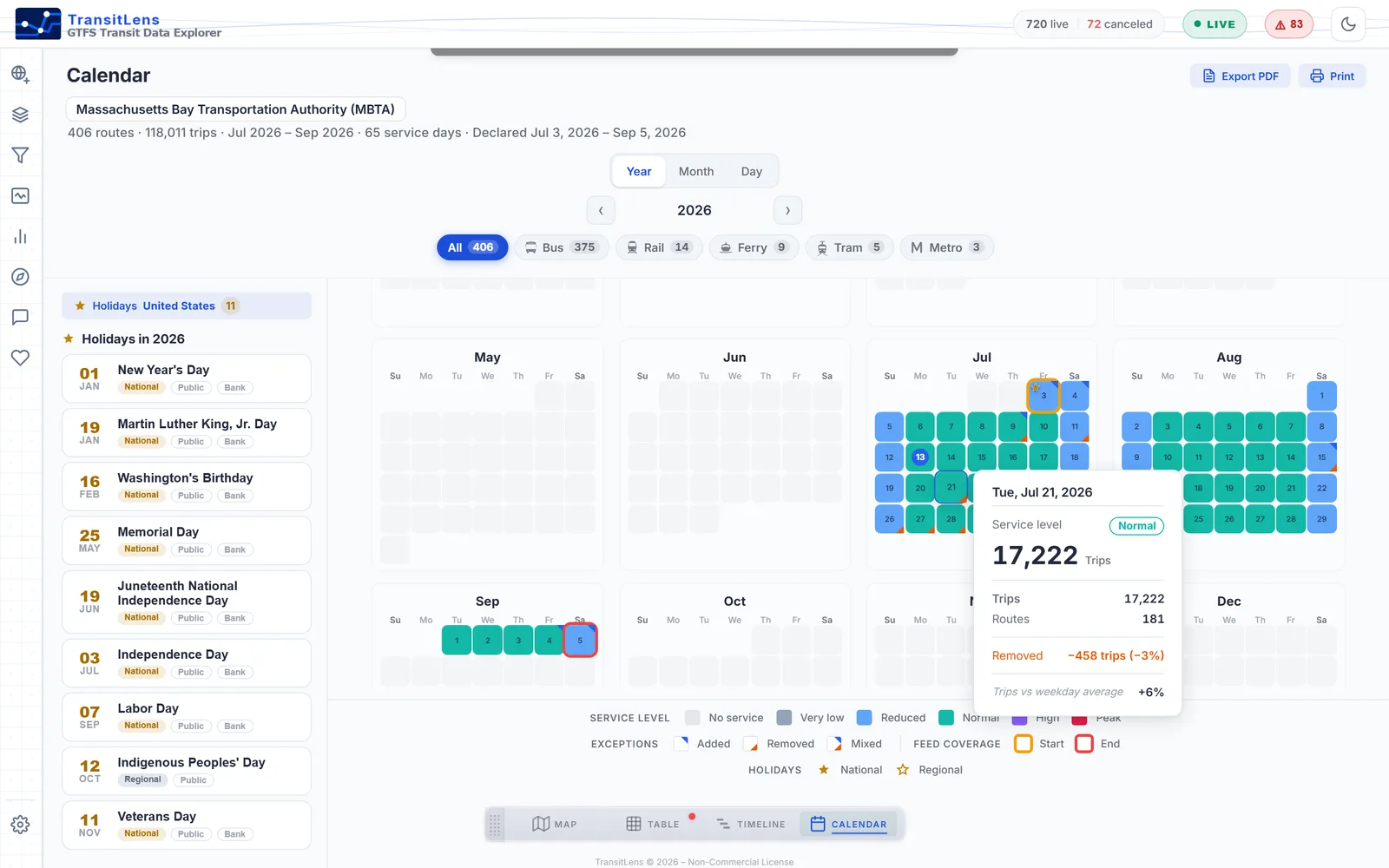
Task: Filter routes by Metro 3
Action: click(946, 247)
